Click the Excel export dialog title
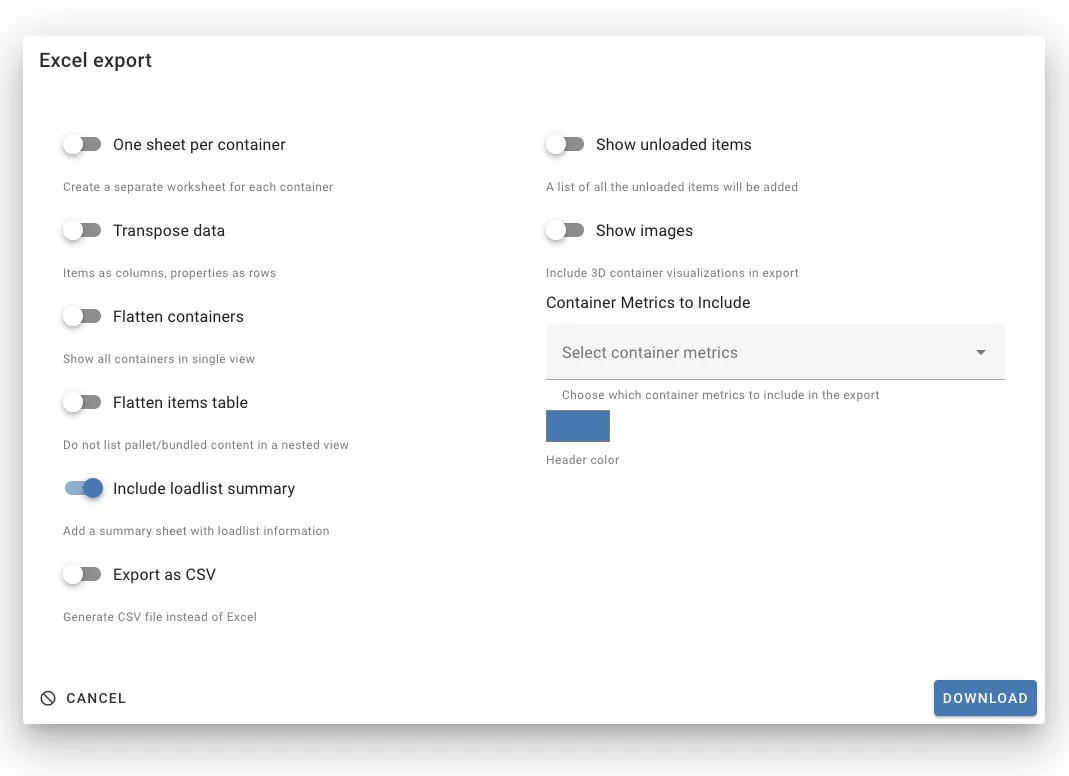Screen dimensions: 1069x776 (x=95, y=60)
